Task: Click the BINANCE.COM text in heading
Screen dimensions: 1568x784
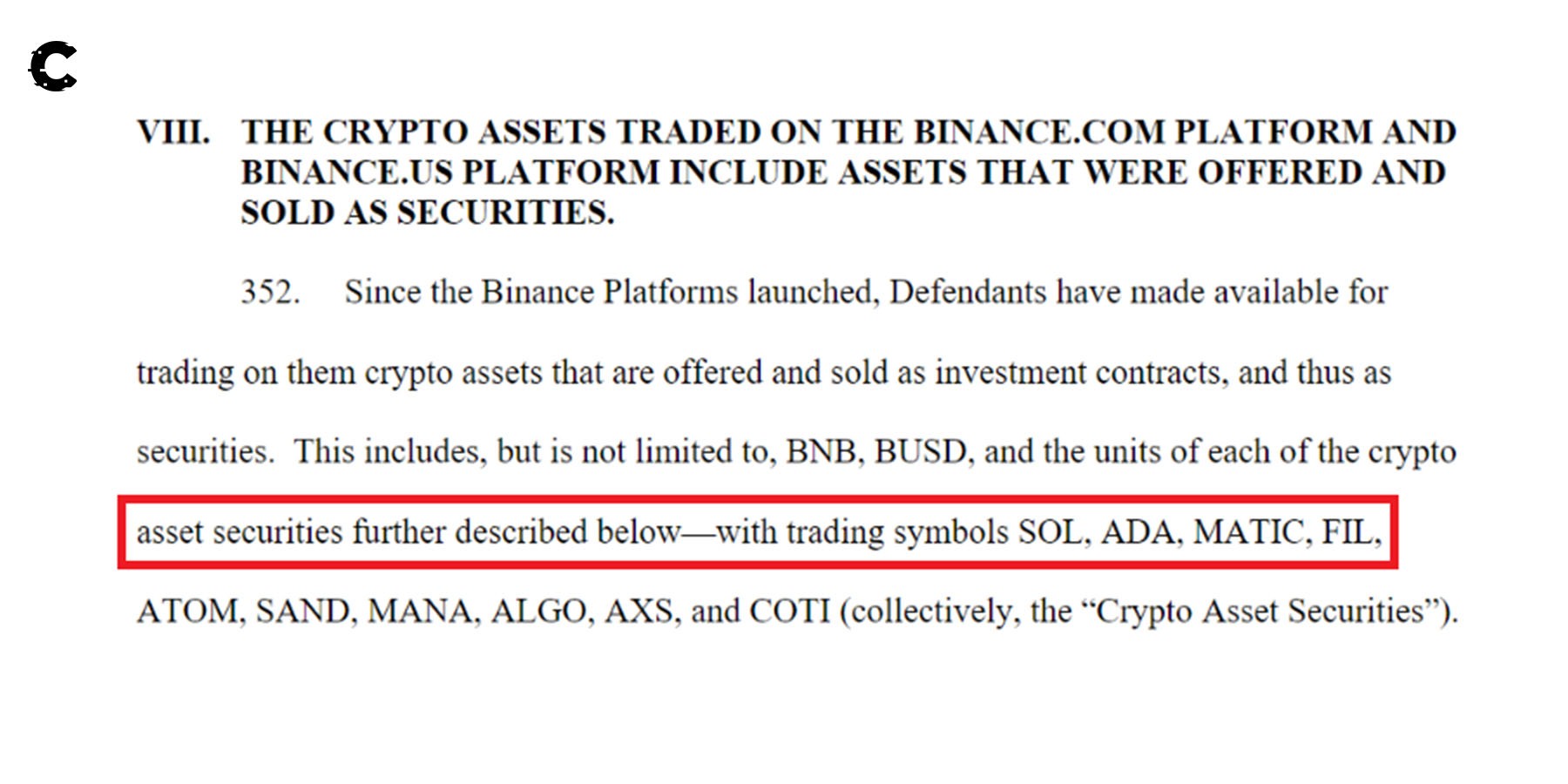Action: [1038, 132]
